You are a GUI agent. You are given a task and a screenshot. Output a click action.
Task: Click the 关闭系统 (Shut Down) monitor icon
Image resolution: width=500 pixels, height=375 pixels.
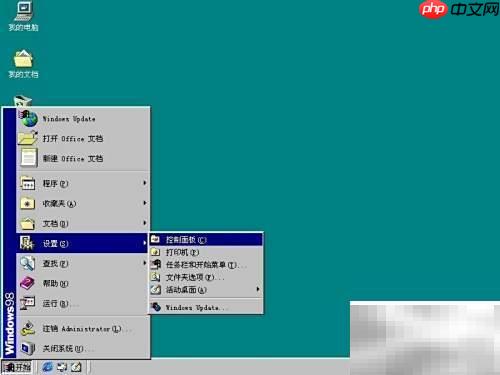27,348
